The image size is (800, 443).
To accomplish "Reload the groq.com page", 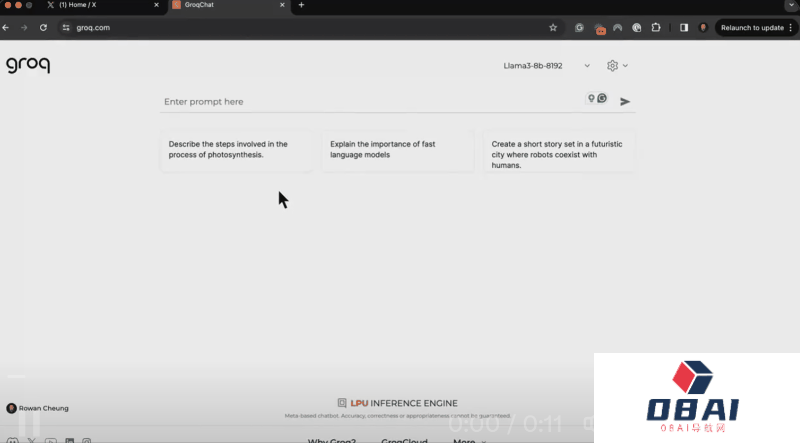I will pos(43,27).
